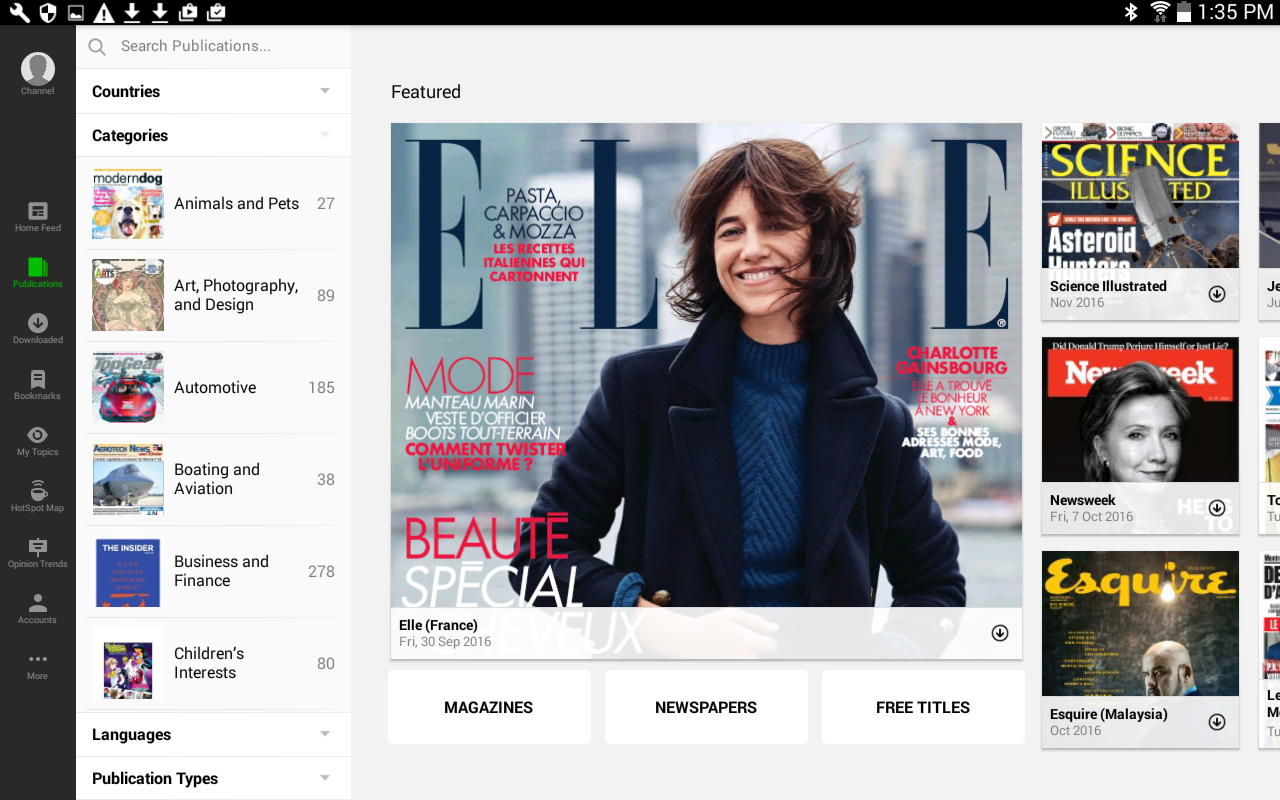
Task: Open the HotSpot Map
Action: [37, 494]
